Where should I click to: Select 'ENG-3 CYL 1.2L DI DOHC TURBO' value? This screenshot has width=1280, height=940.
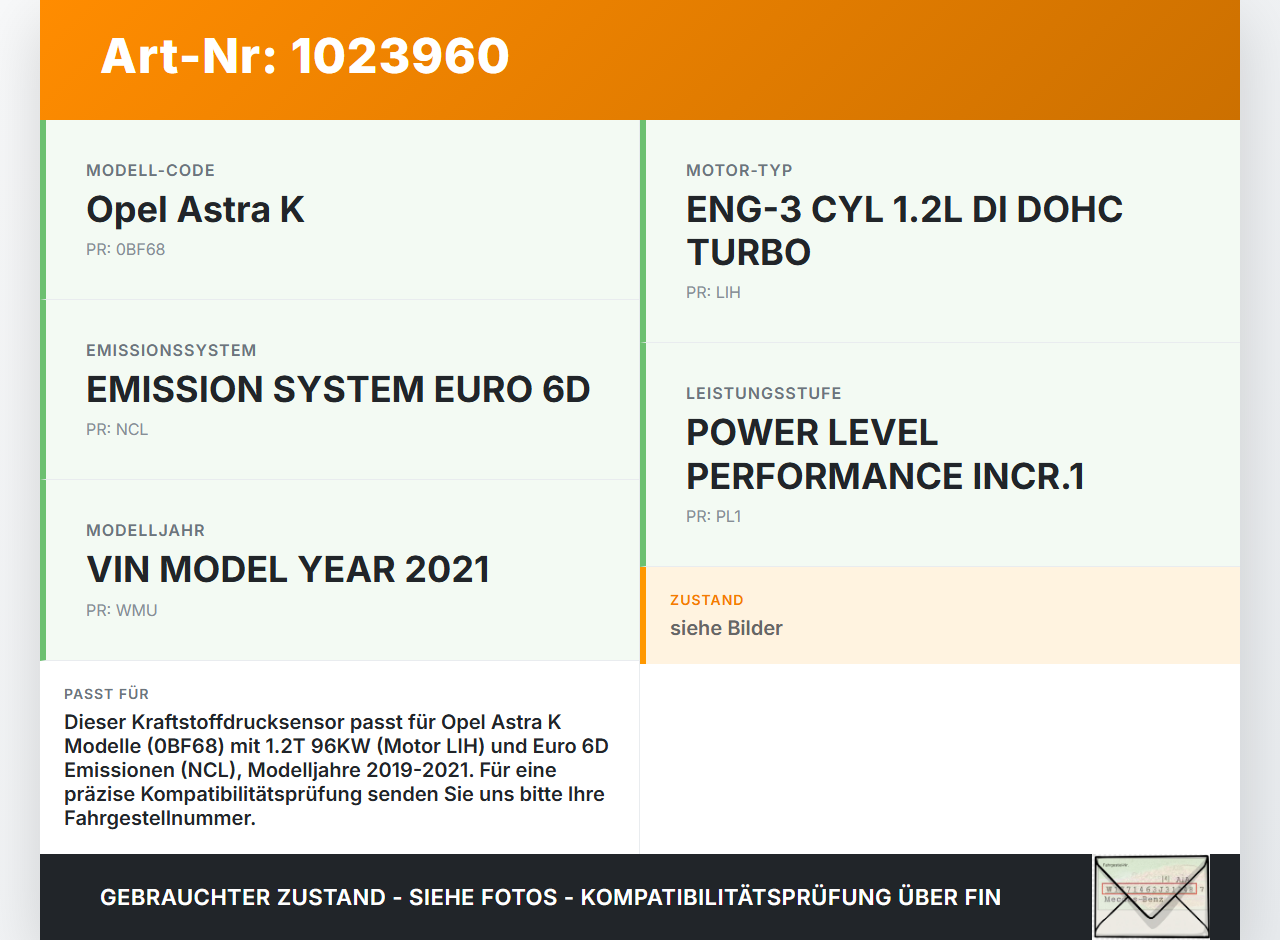[904, 231]
